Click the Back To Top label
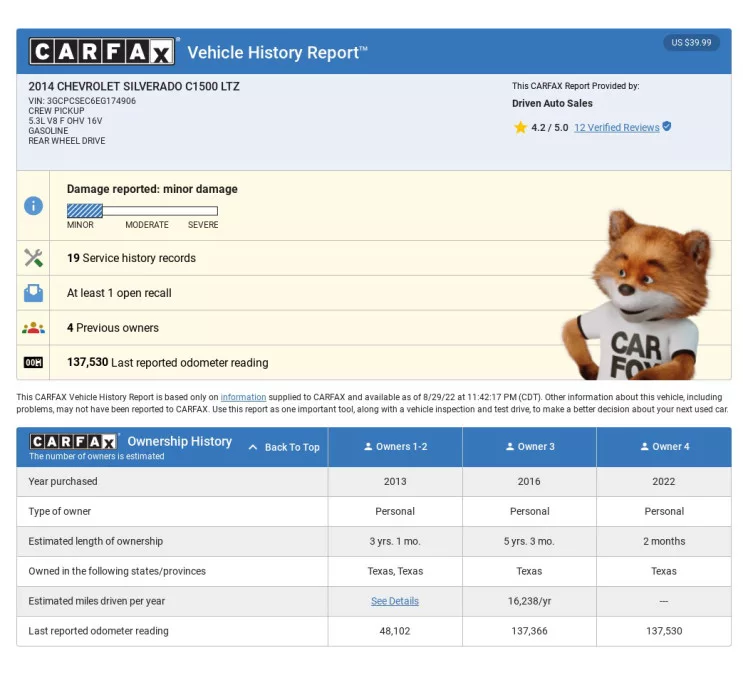The width and height of the screenshot is (743, 680). [x=292, y=447]
